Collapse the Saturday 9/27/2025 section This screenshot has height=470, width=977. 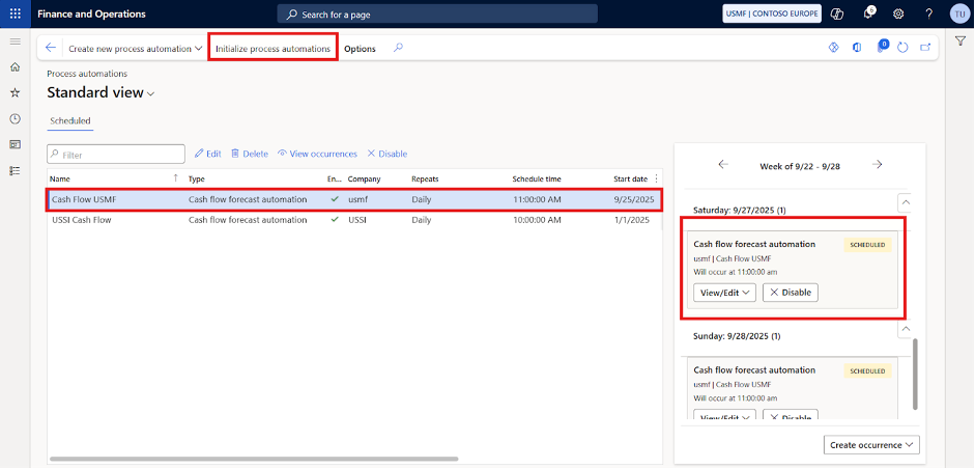(x=904, y=200)
